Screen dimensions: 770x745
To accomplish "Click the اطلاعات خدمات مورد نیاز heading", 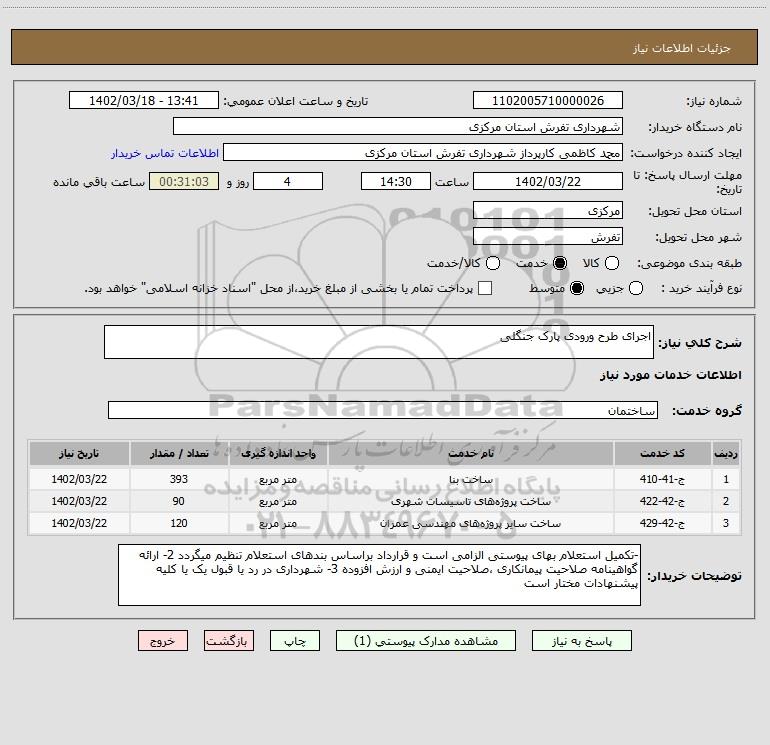I will click(x=670, y=375).
